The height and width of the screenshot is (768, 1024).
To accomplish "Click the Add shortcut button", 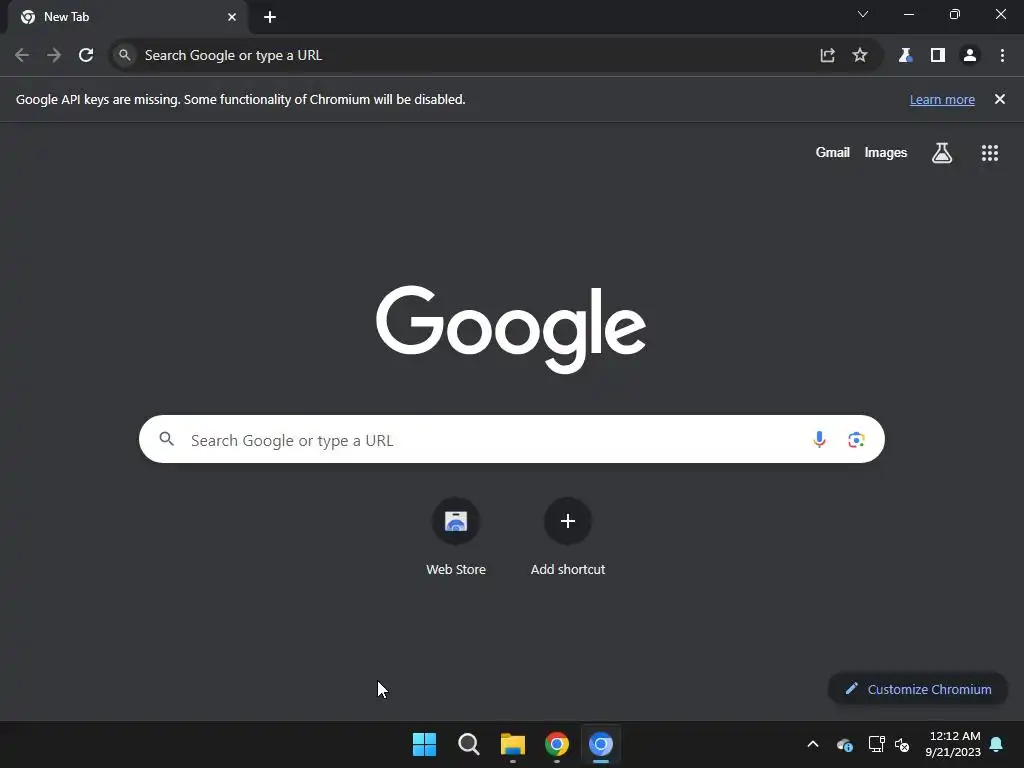I will (568, 537).
